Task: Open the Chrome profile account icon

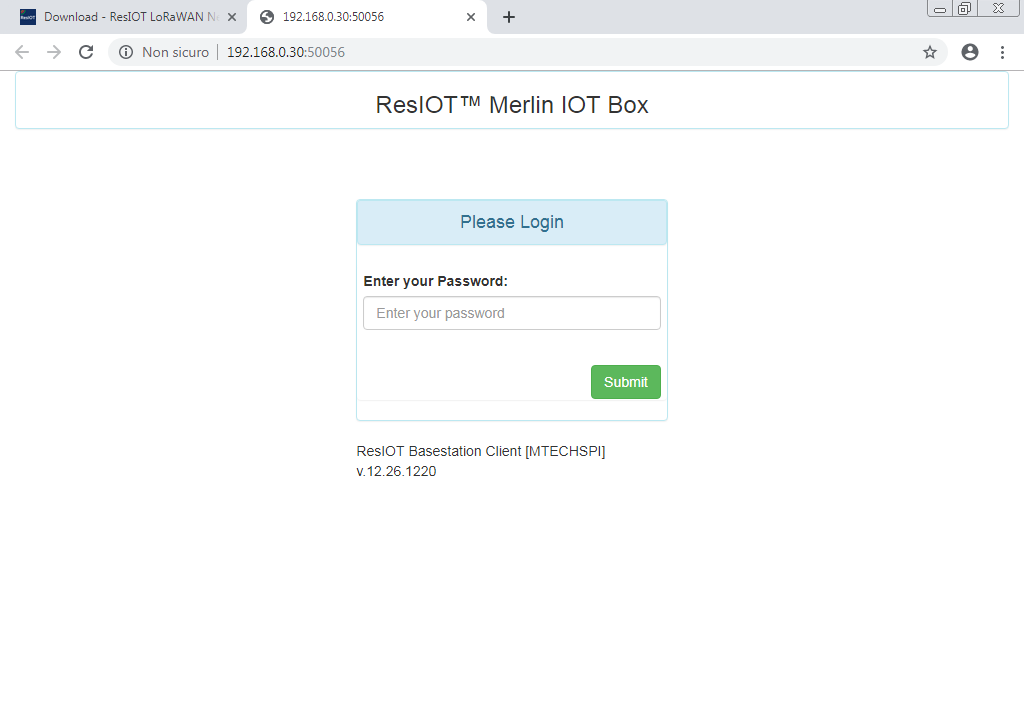Action: pyautogui.click(x=969, y=52)
